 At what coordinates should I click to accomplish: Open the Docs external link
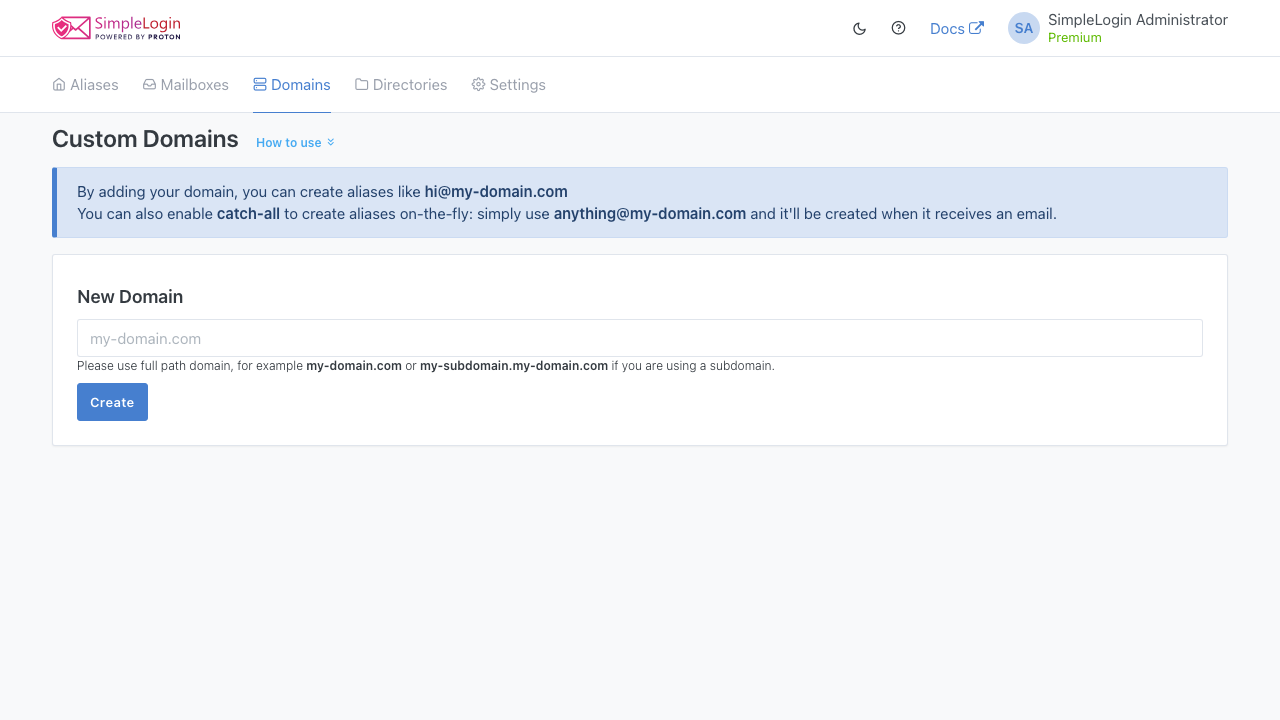pyautogui.click(x=957, y=29)
